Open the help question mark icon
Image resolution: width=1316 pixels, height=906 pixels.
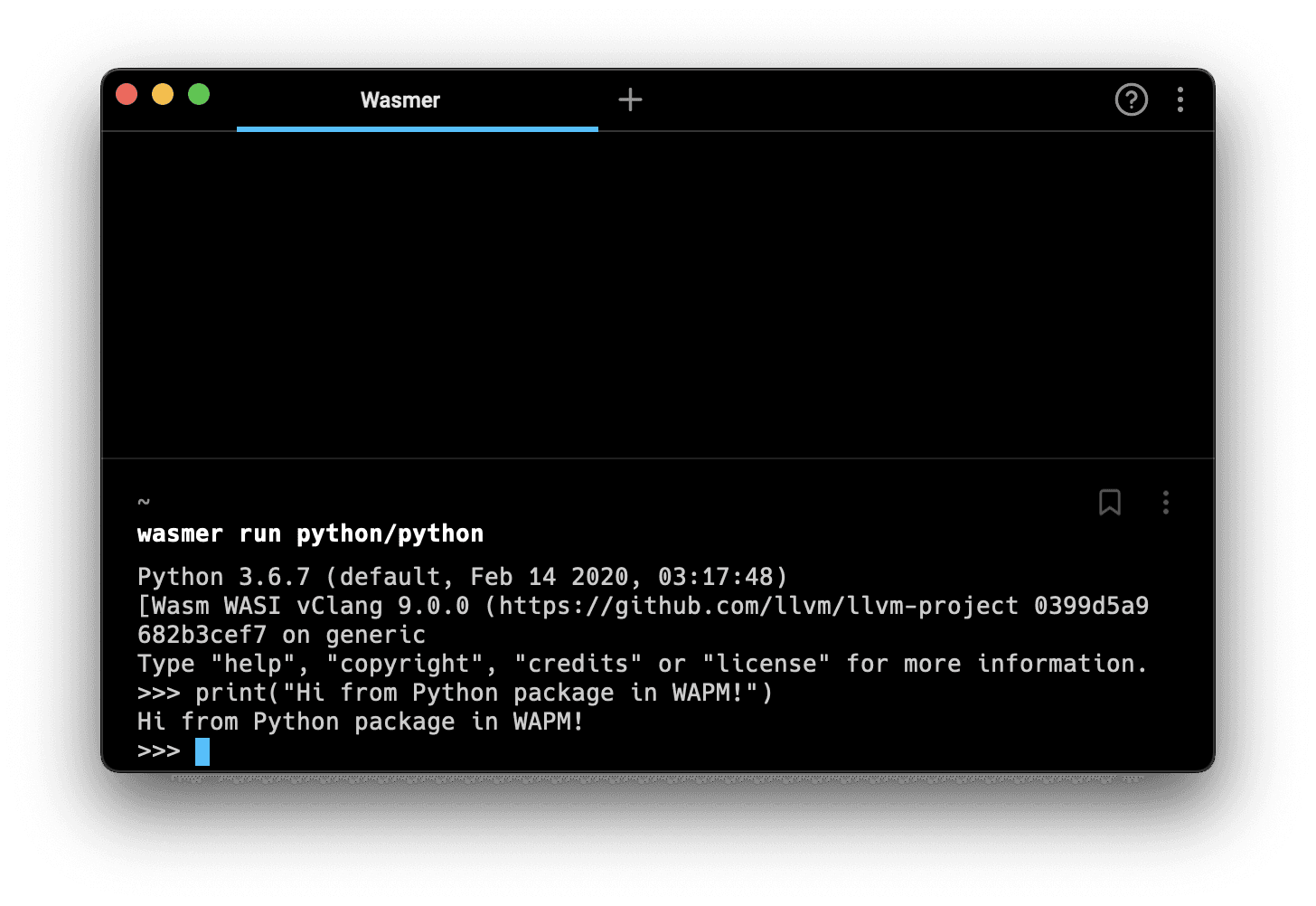coord(1131,99)
